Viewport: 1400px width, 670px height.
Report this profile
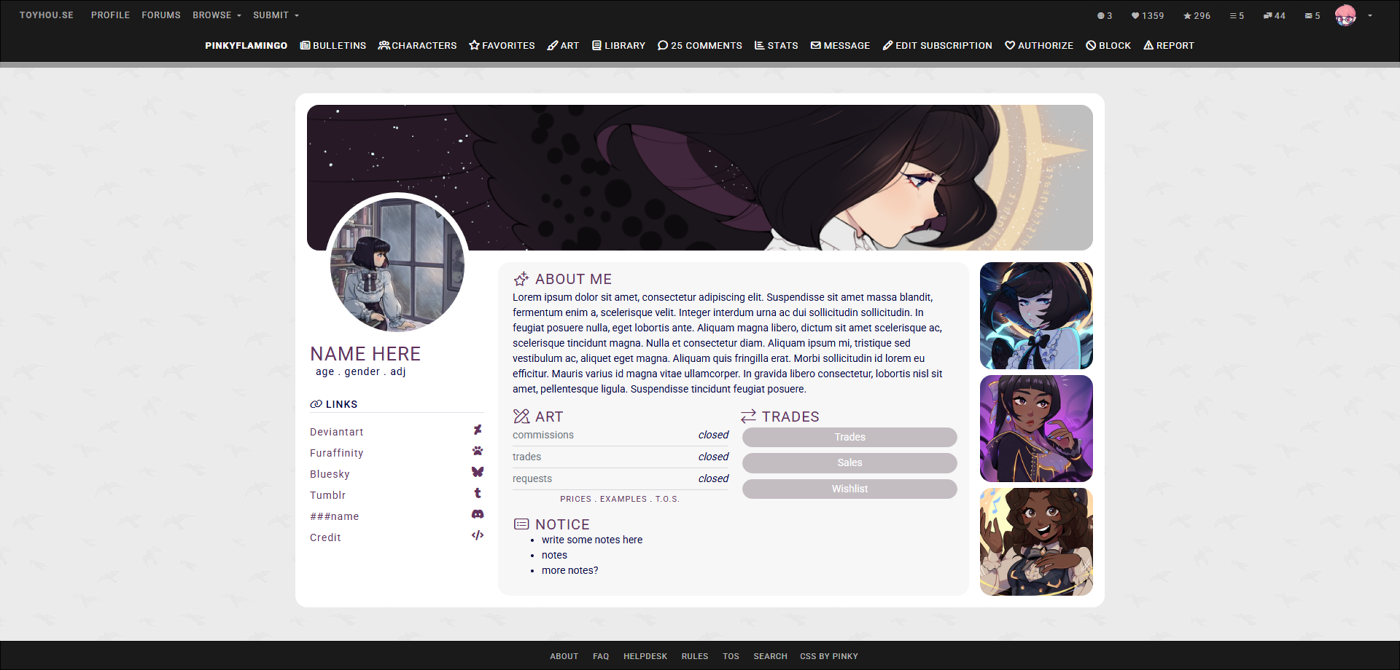click(x=1169, y=45)
